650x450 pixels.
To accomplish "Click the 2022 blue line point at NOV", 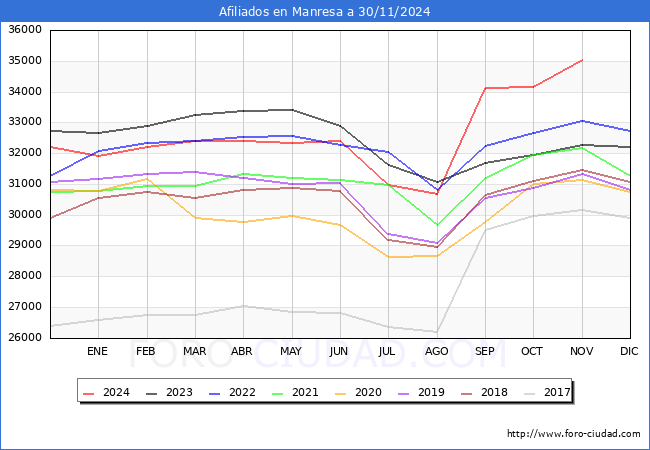I will [x=582, y=121].
